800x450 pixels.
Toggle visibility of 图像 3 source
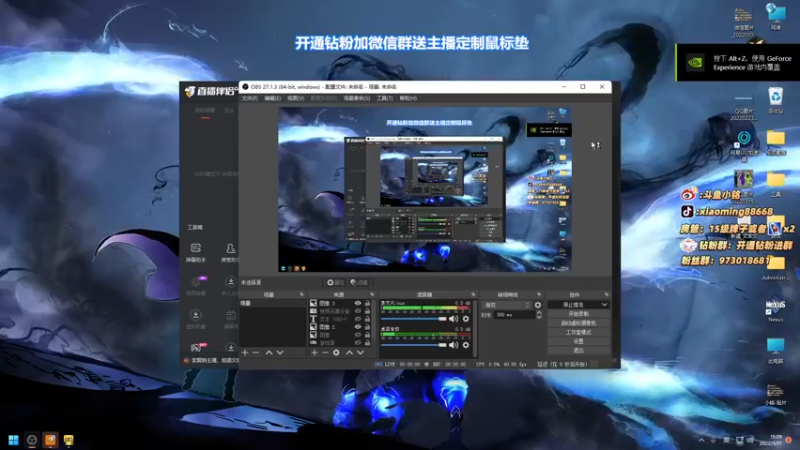(x=358, y=303)
